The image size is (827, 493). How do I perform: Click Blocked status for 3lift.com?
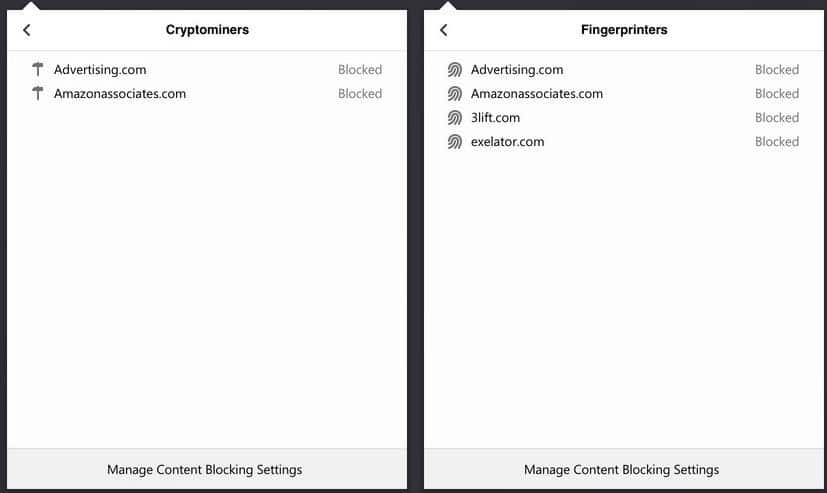[x=777, y=118]
